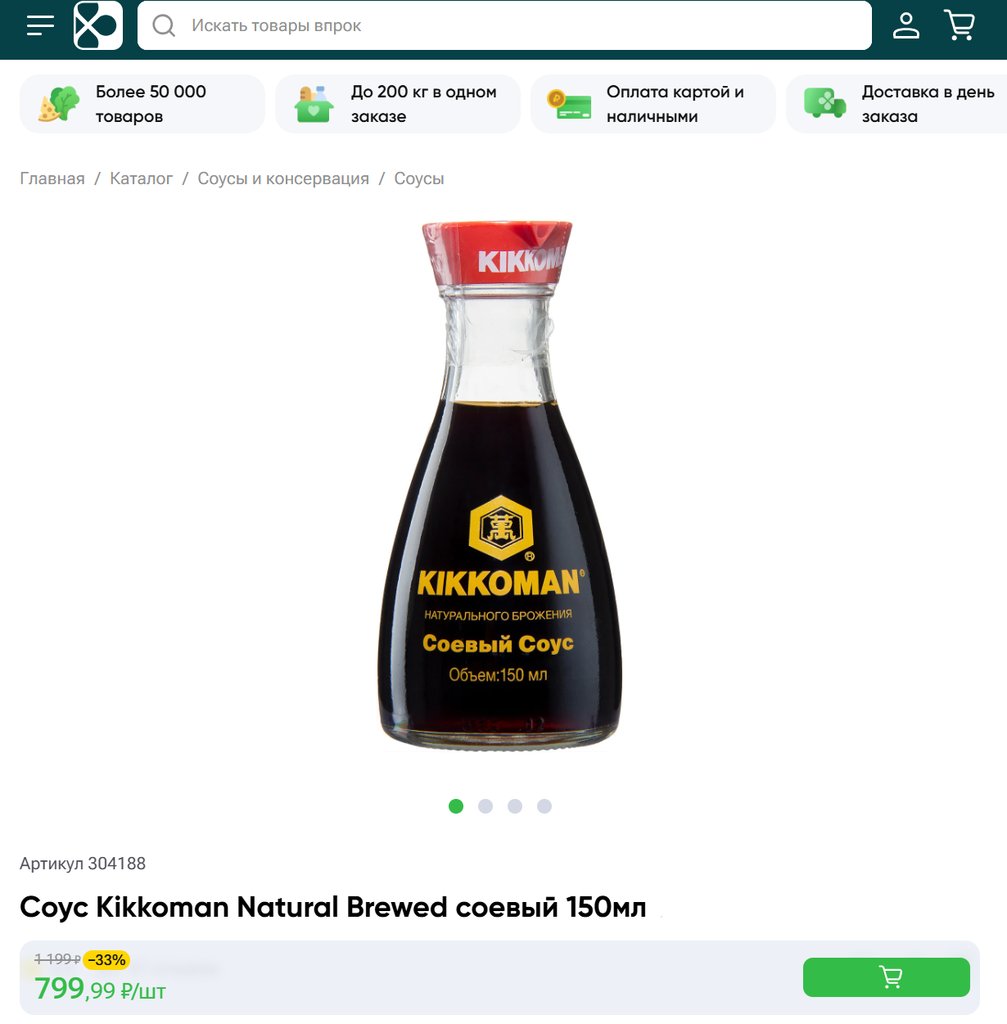Click the Kikkoman bottle product image

[500, 485]
